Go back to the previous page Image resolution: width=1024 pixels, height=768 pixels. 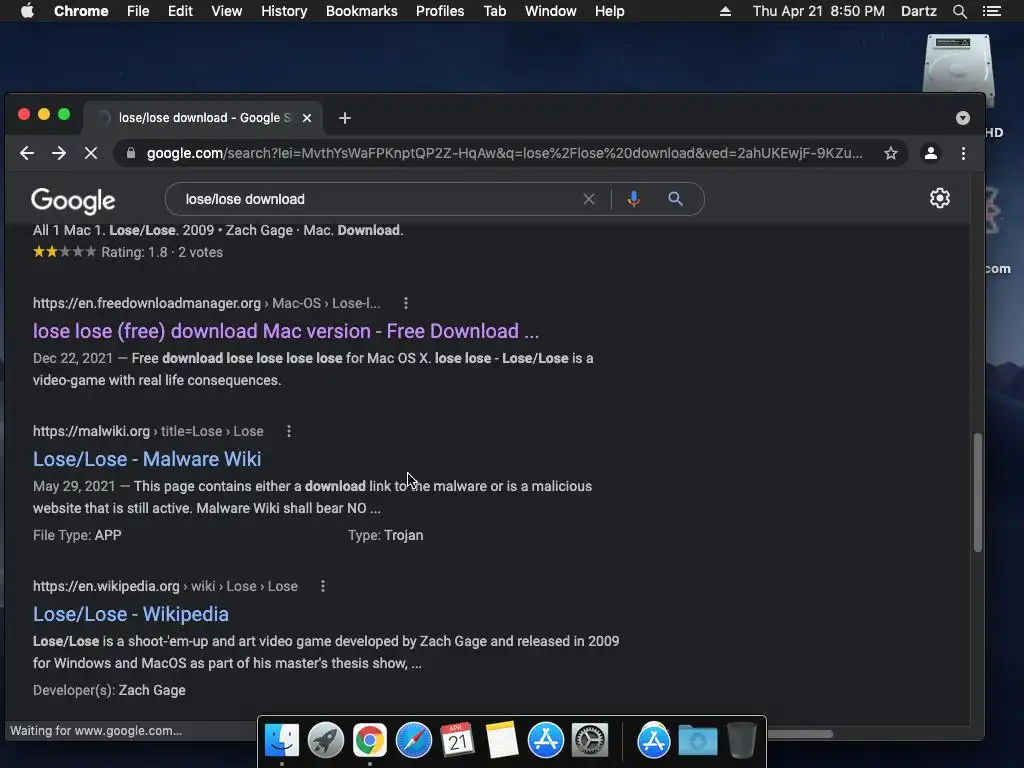coord(27,153)
